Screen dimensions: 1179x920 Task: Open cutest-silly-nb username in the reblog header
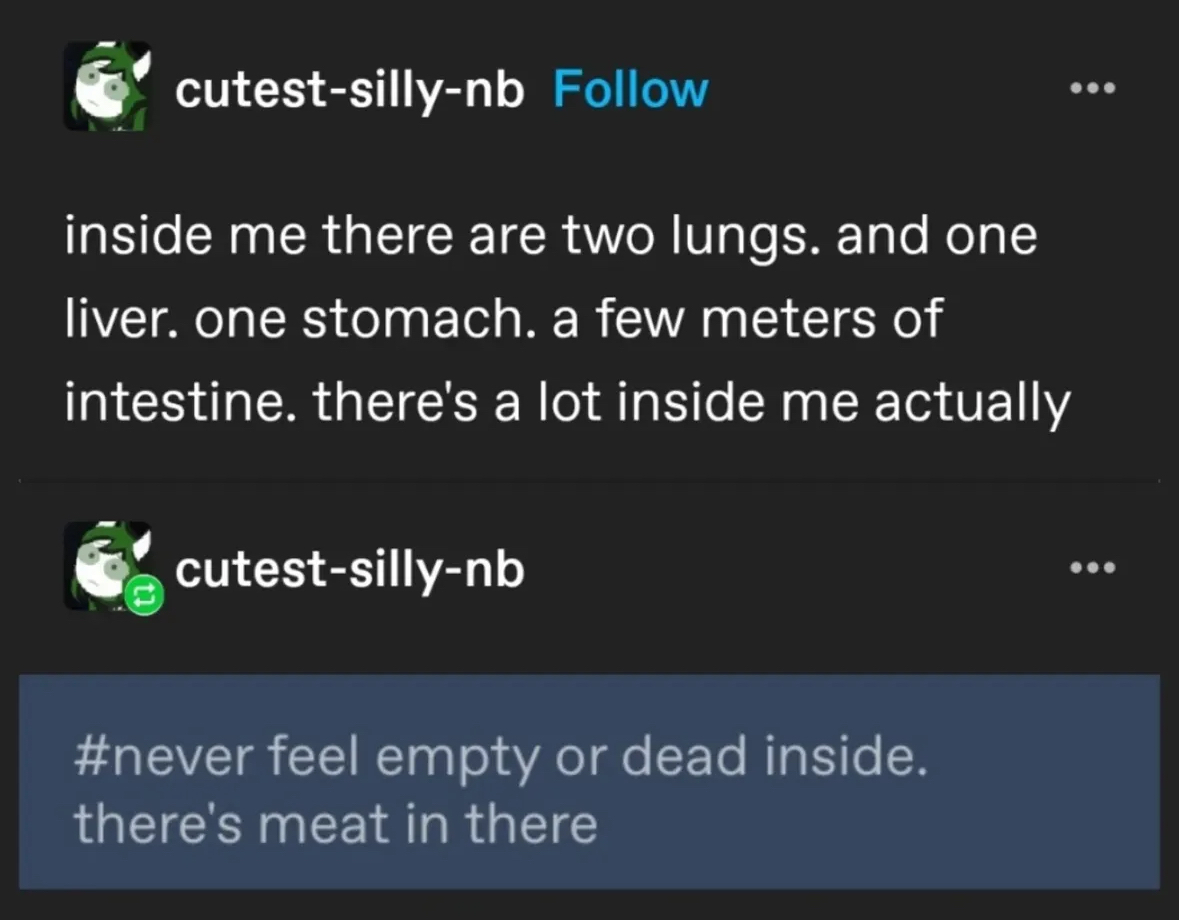pyautogui.click(x=349, y=571)
